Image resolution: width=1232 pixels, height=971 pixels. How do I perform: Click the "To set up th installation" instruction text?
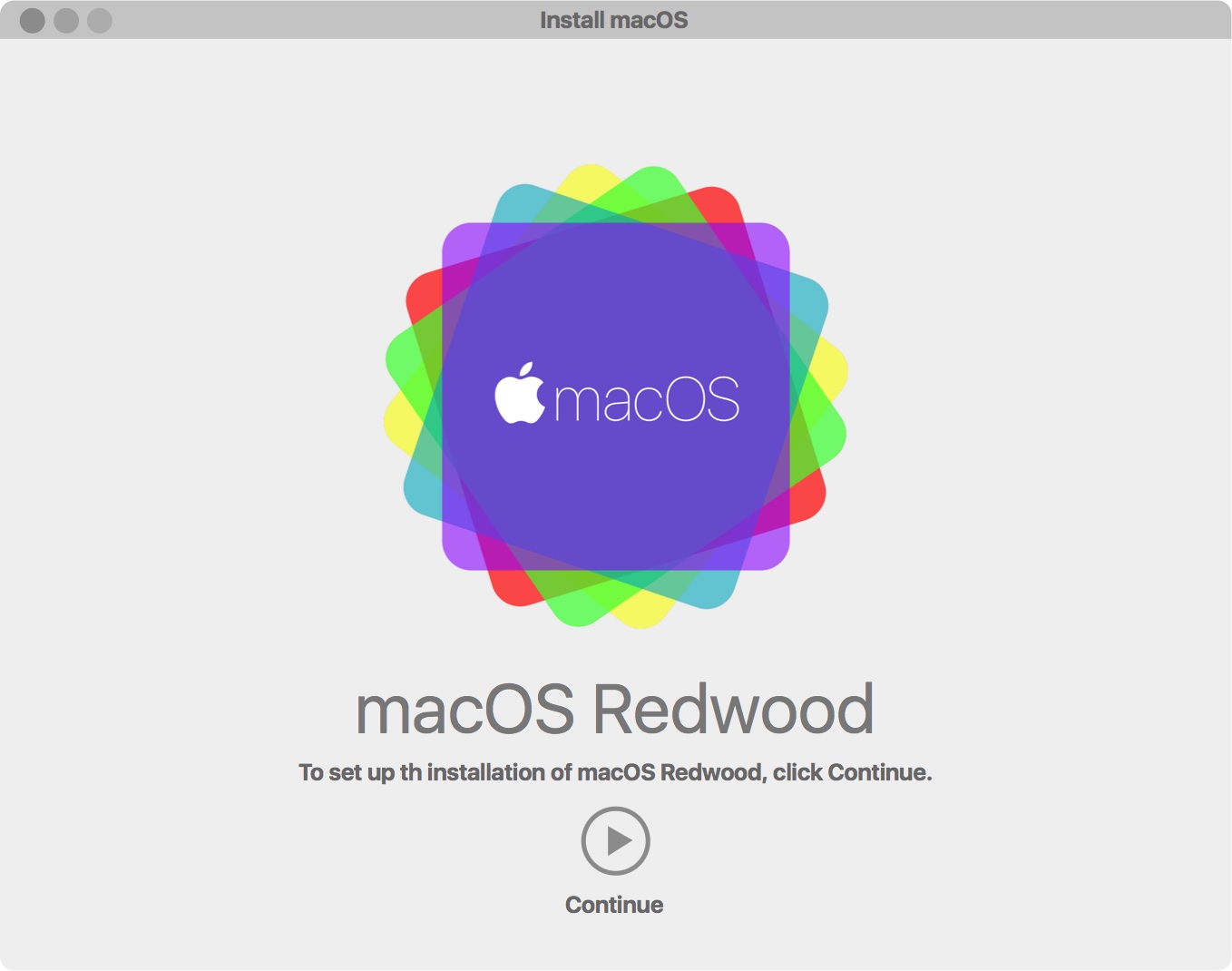click(x=615, y=772)
